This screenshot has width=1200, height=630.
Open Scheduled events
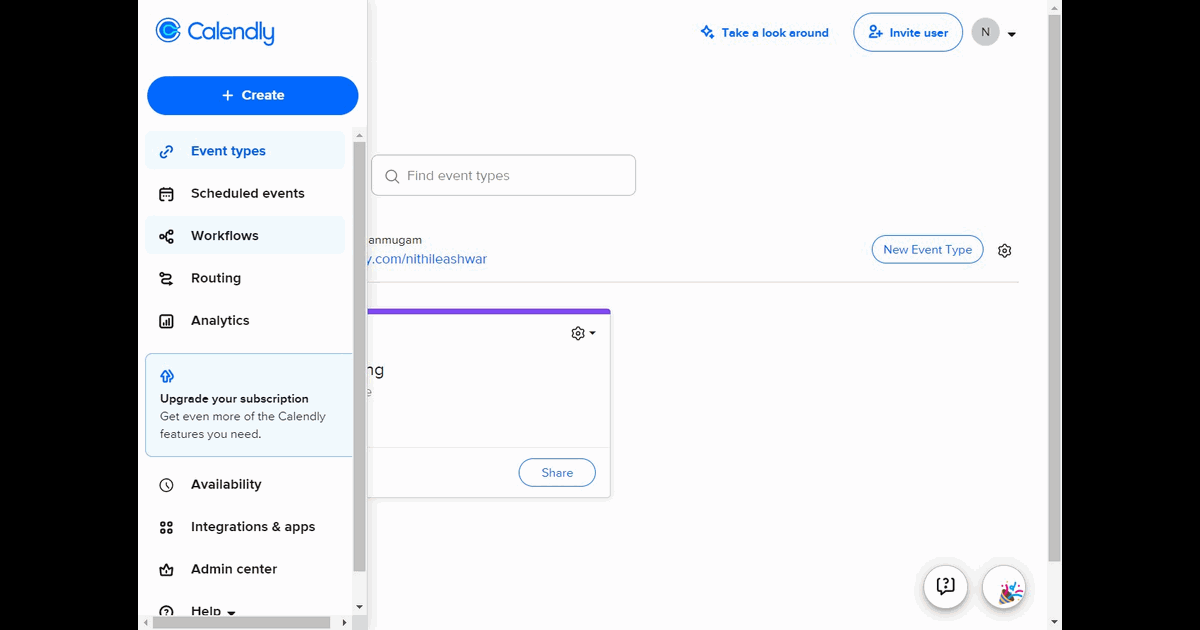tap(245, 193)
